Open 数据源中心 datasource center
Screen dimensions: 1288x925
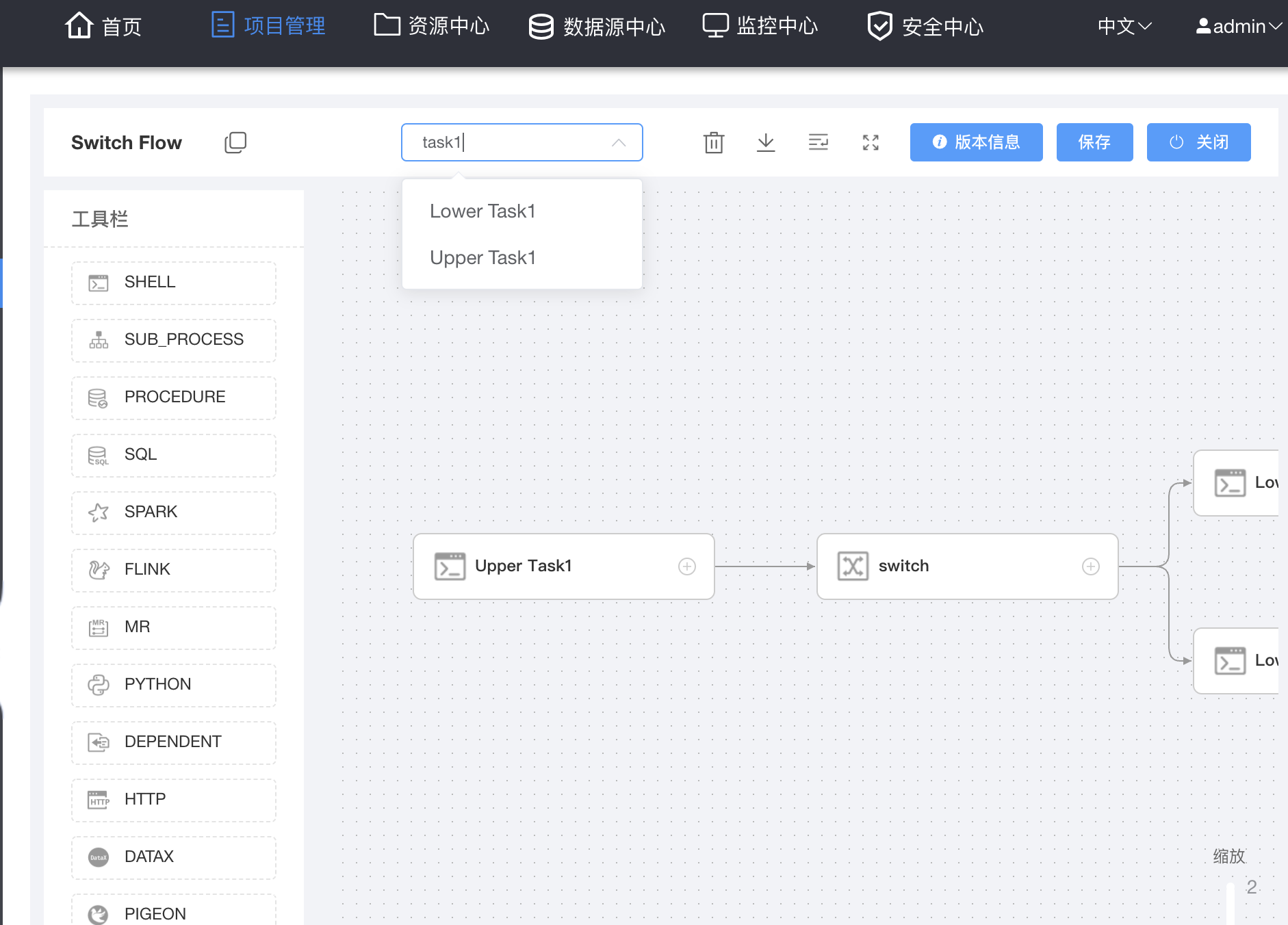coord(597,26)
